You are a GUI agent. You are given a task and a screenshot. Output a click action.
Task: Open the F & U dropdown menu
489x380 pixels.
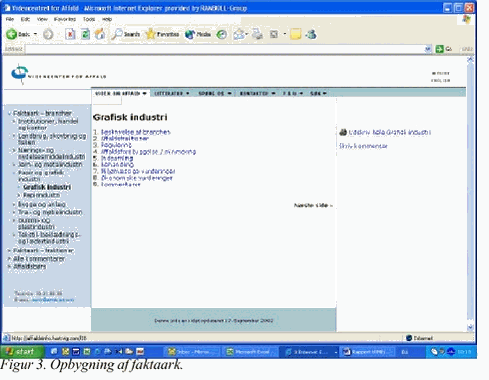[293, 93]
